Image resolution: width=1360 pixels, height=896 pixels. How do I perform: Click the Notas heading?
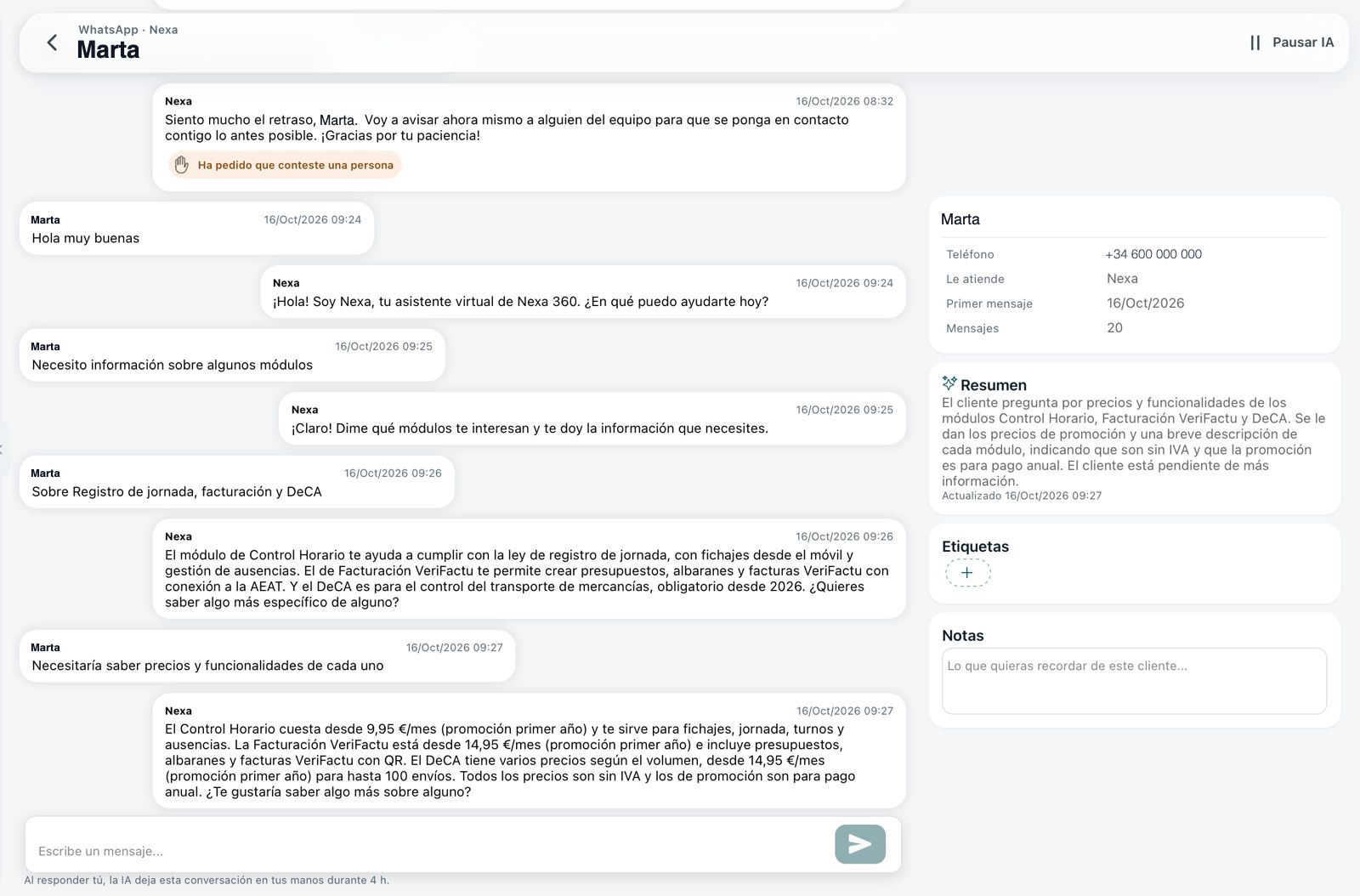click(962, 636)
